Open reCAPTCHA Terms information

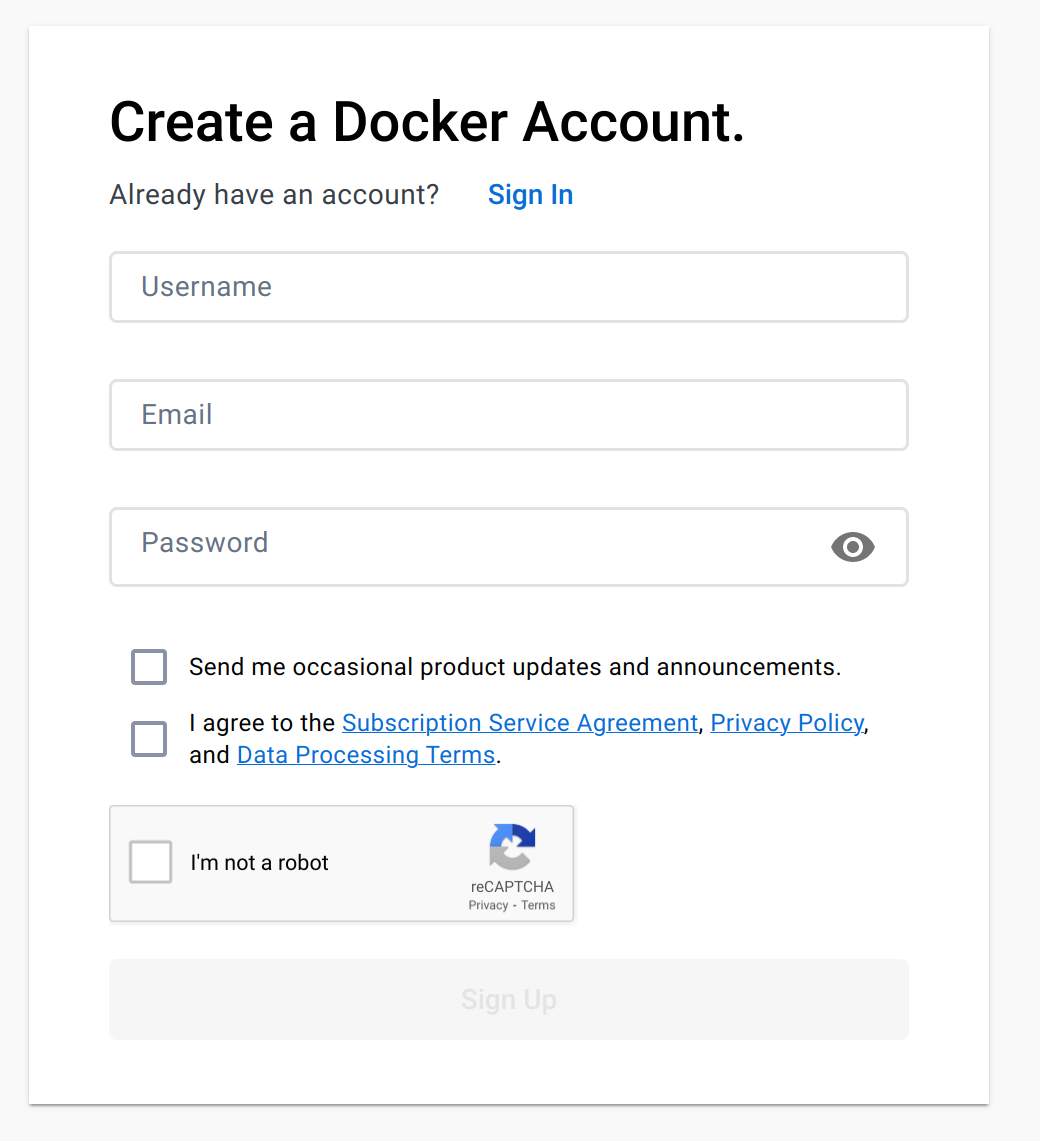538,904
